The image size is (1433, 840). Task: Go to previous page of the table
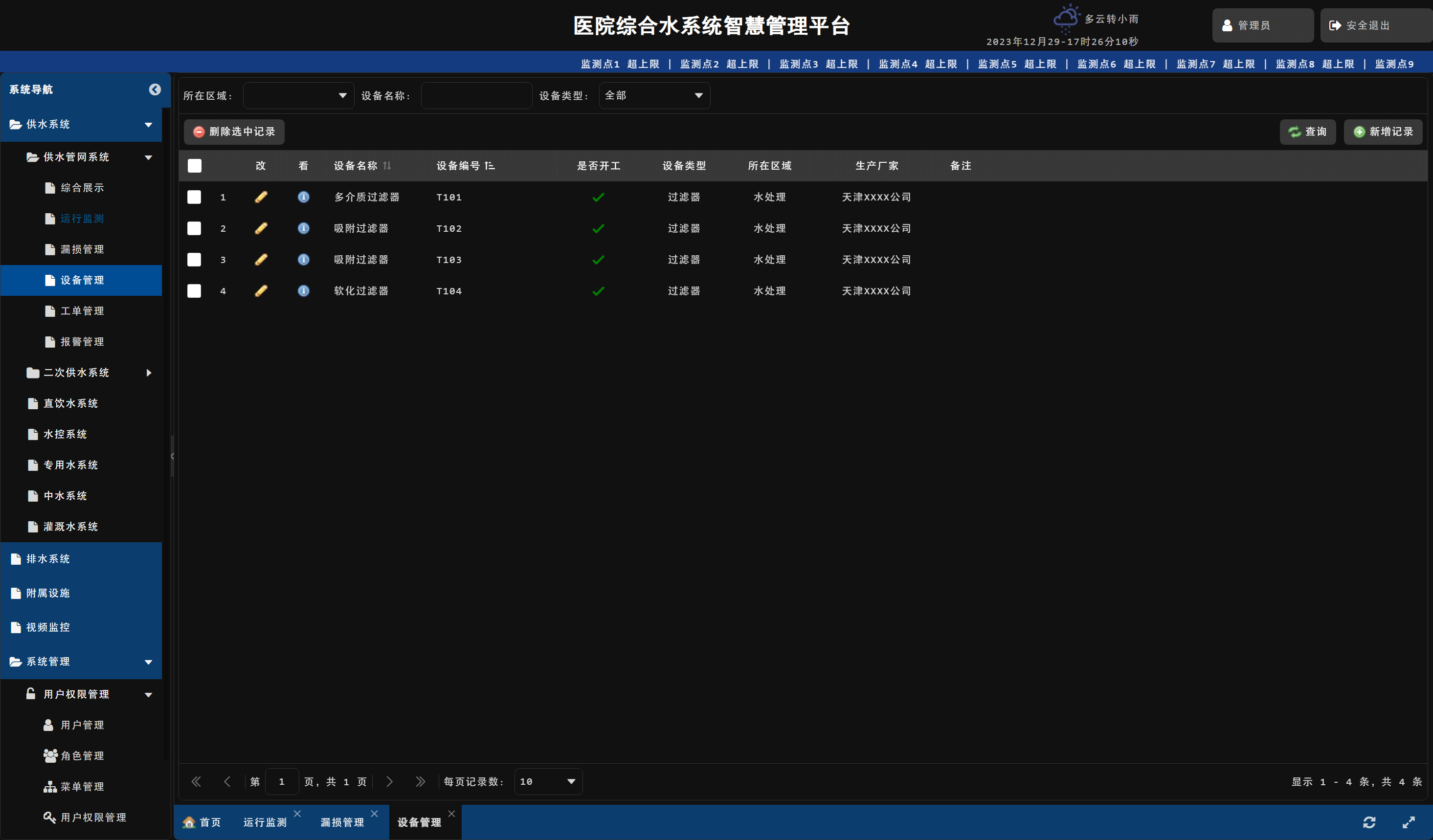pos(227,782)
